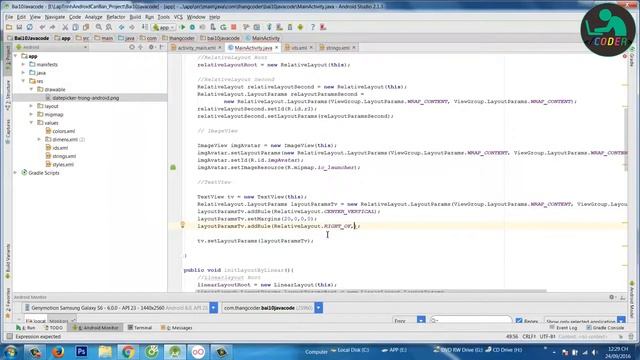Click the Windows Start button
The height and width of the screenshot is (360, 640).
(10, 351)
